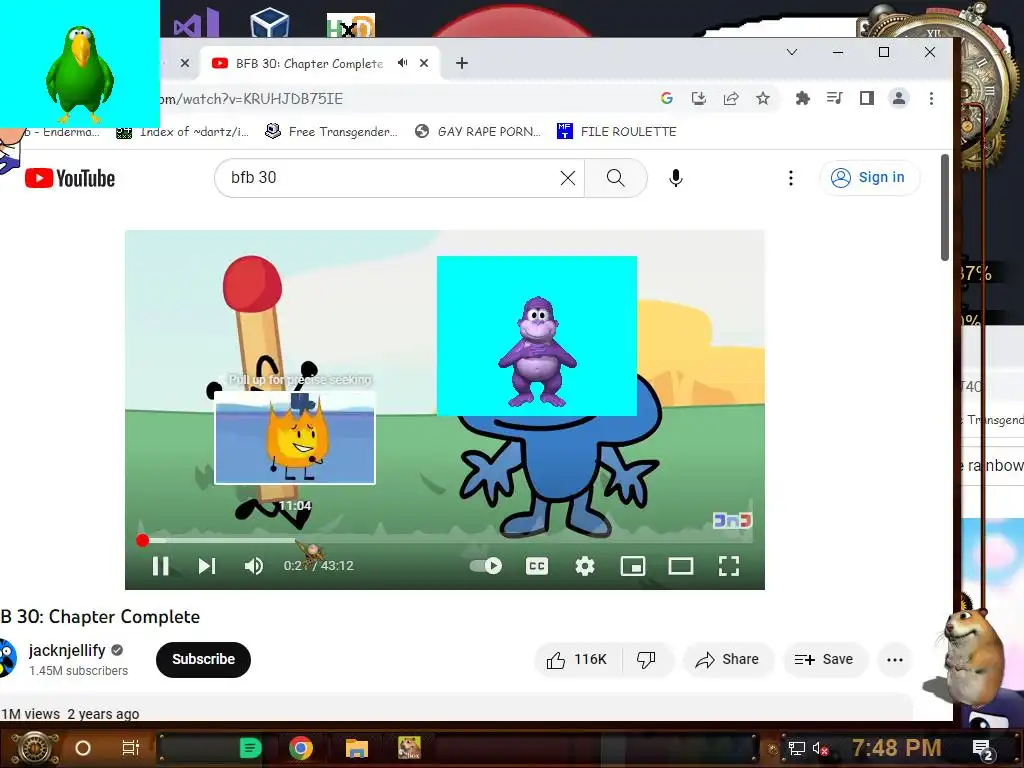Mute the BFB 30 tab audio icon

pos(402,63)
